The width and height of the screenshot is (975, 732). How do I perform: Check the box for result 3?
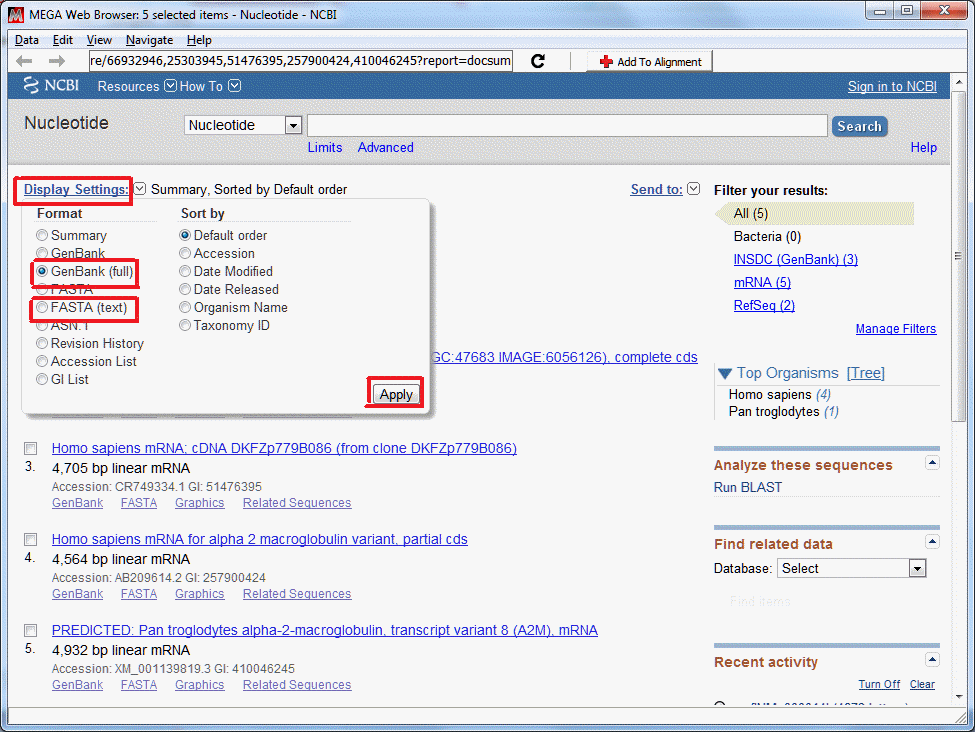click(30, 448)
